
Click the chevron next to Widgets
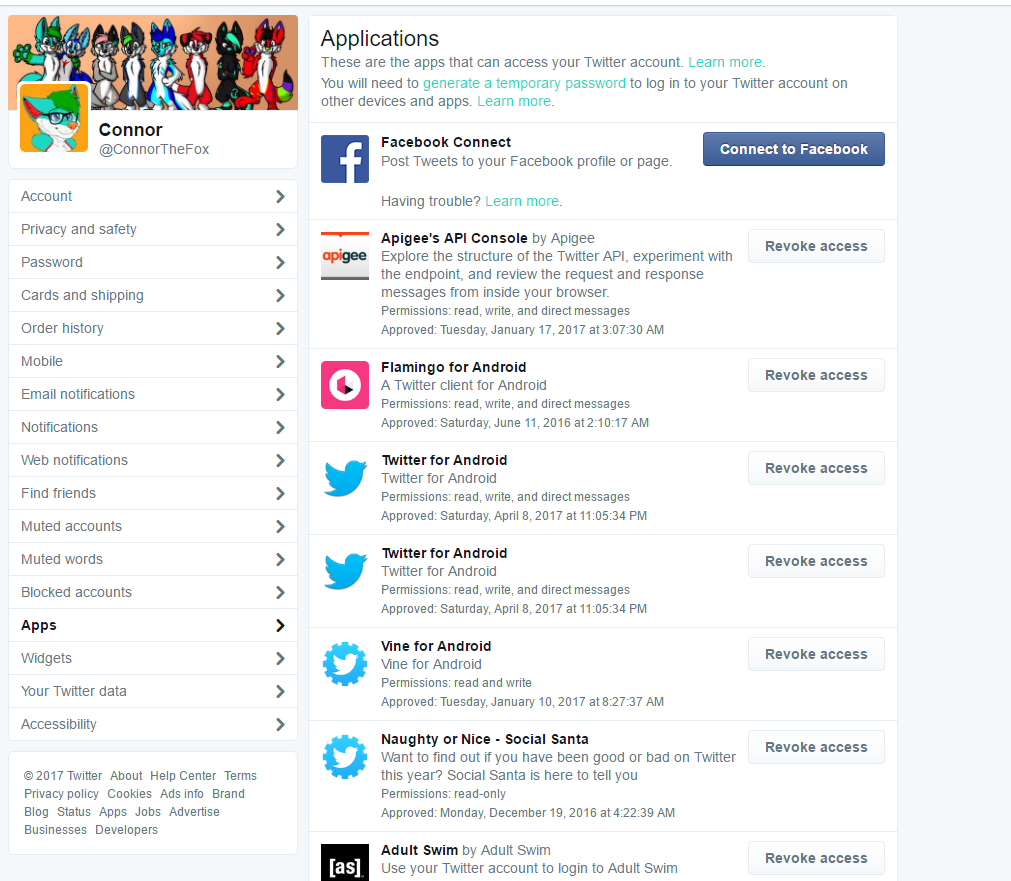[x=280, y=658]
